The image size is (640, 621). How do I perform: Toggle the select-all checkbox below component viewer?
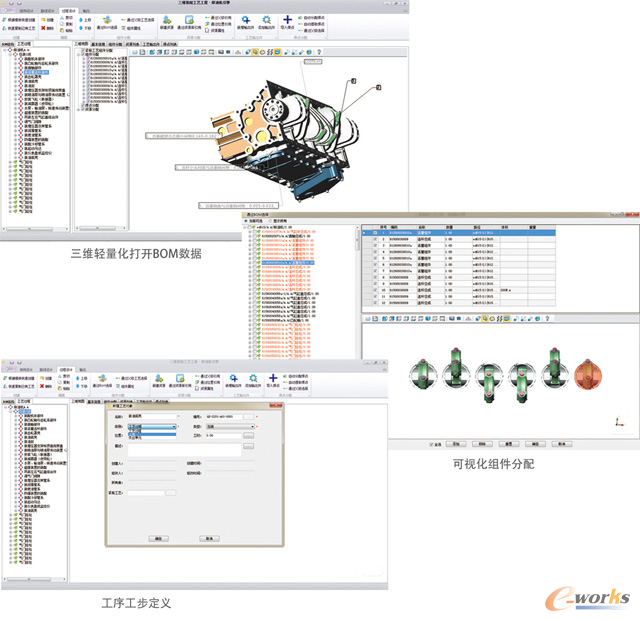tap(431, 444)
